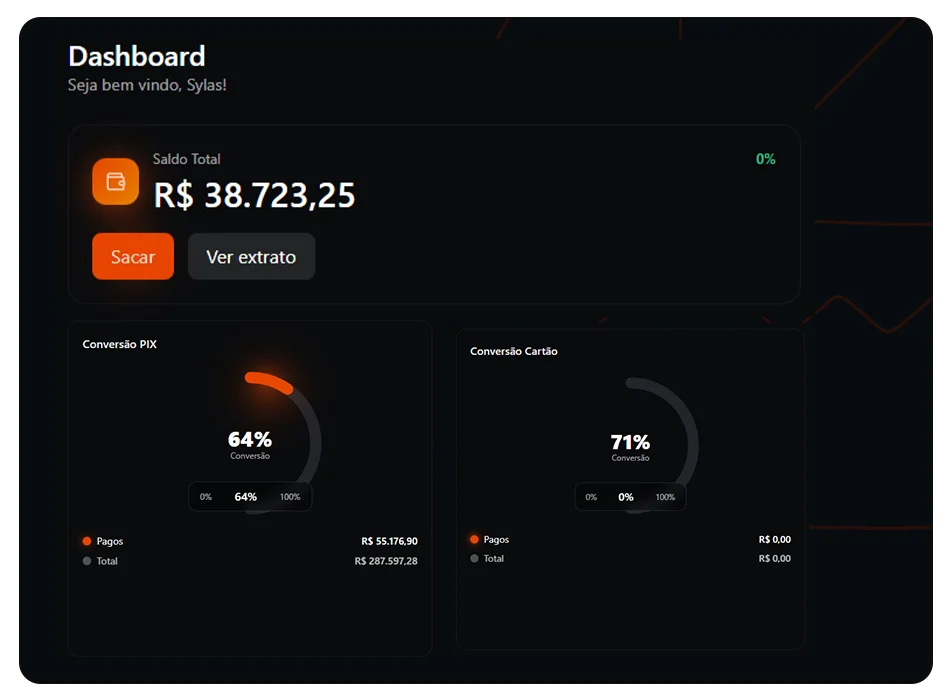Click the R$ 55.176,90 paid amount
The height and width of the screenshot is (700, 950).
(x=389, y=541)
